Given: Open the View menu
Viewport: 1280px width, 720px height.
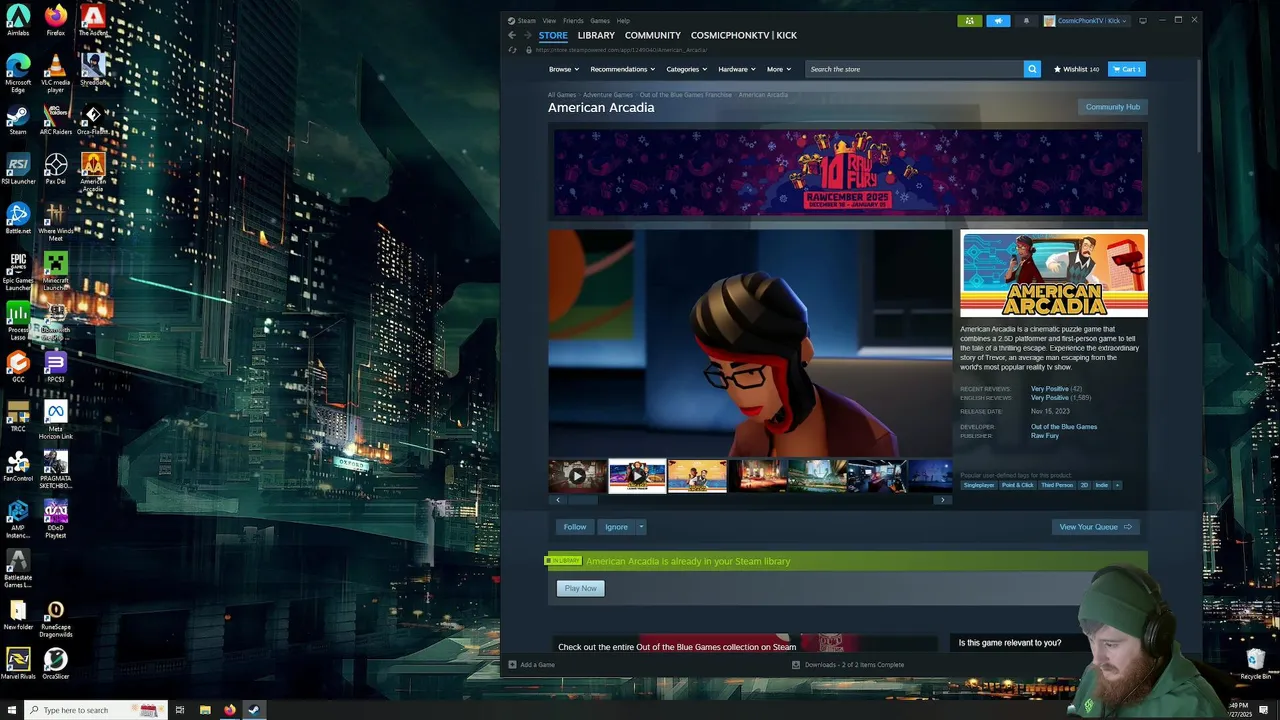Looking at the screenshot, I should (549, 20).
